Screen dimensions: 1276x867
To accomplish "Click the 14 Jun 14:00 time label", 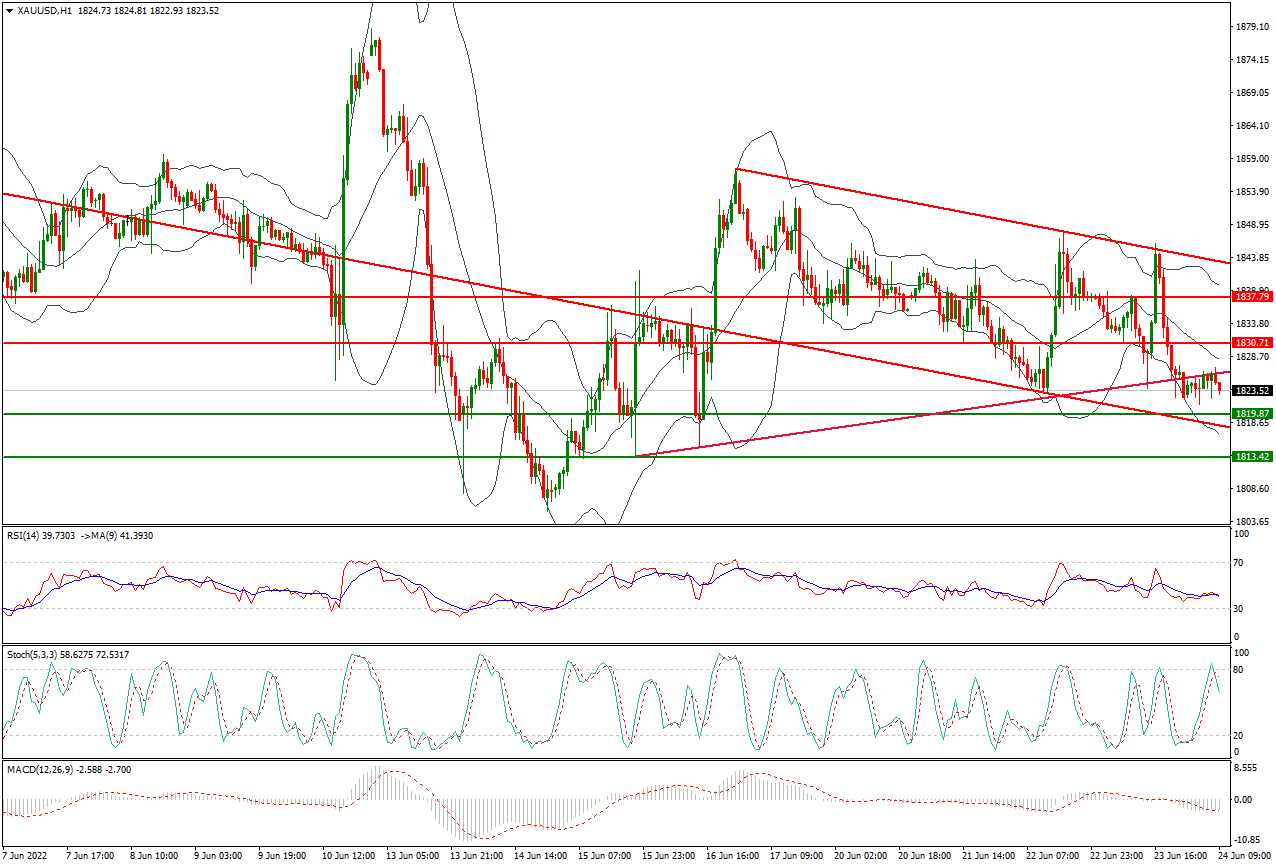I will point(540,857).
